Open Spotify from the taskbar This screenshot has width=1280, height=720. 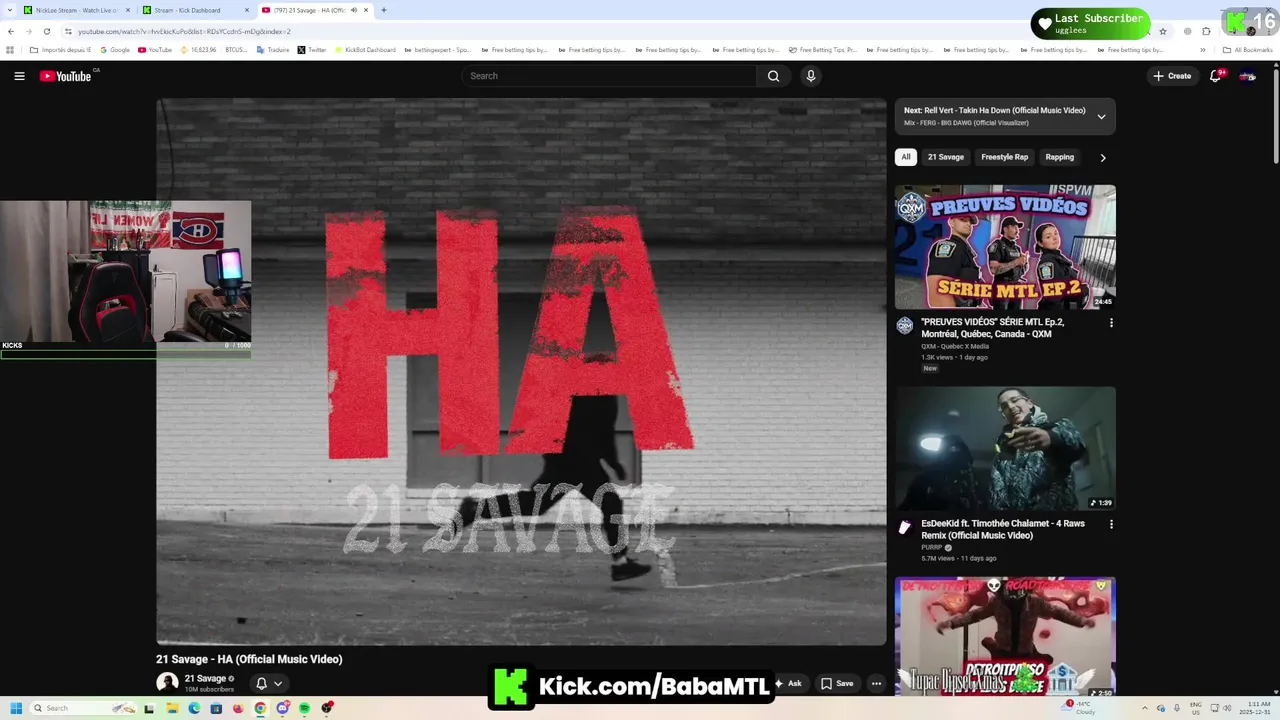(305, 708)
